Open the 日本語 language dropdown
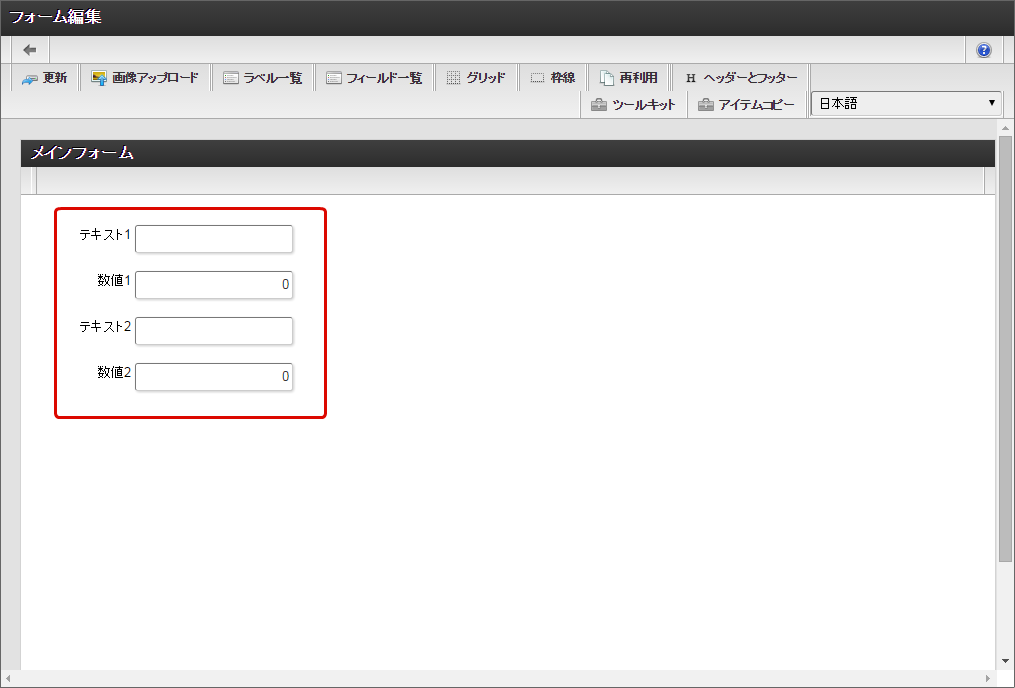This screenshot has height=688, width=1015. point(906,104)
